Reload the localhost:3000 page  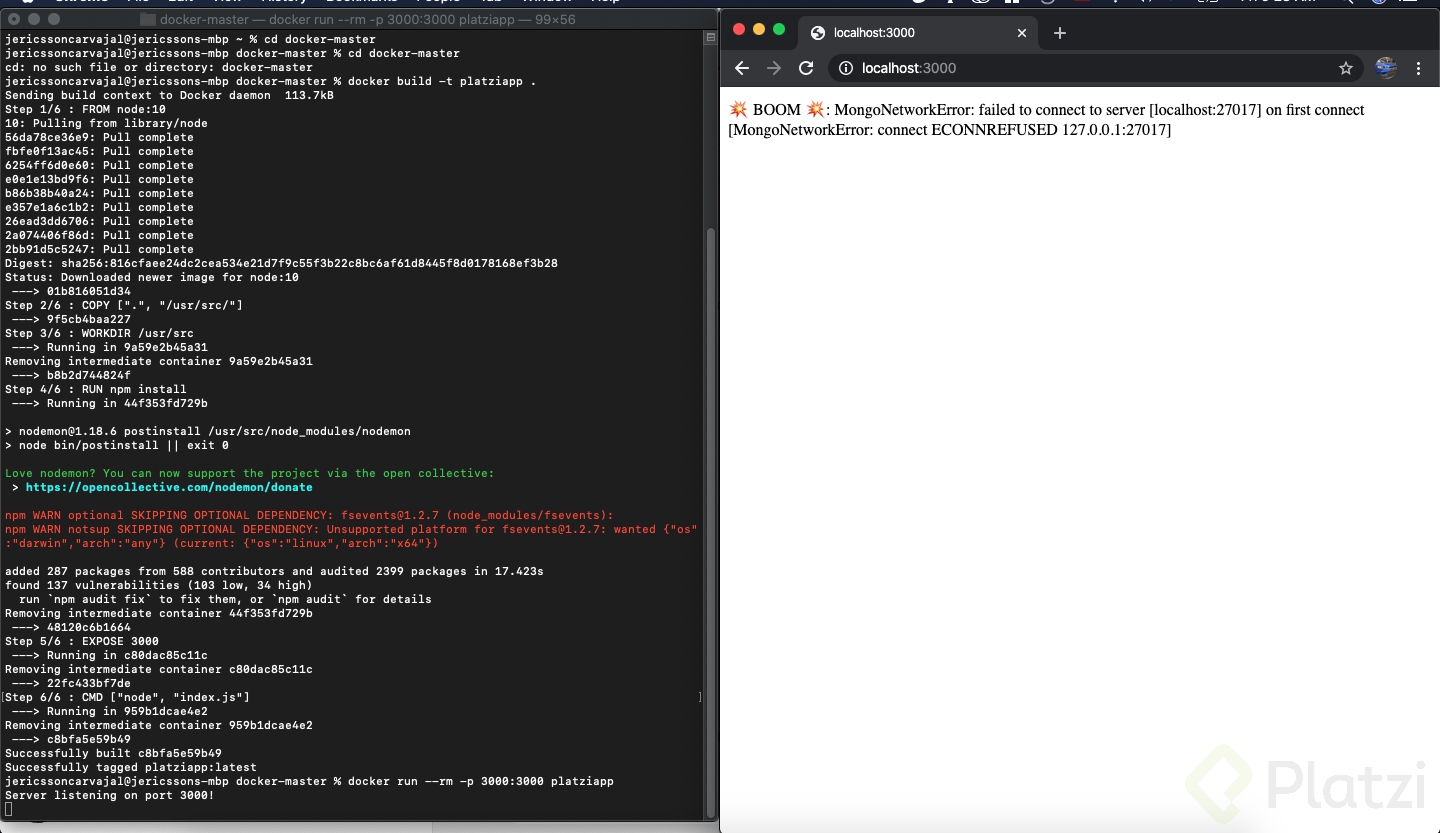pyautogui.click(x=806, y=68)
